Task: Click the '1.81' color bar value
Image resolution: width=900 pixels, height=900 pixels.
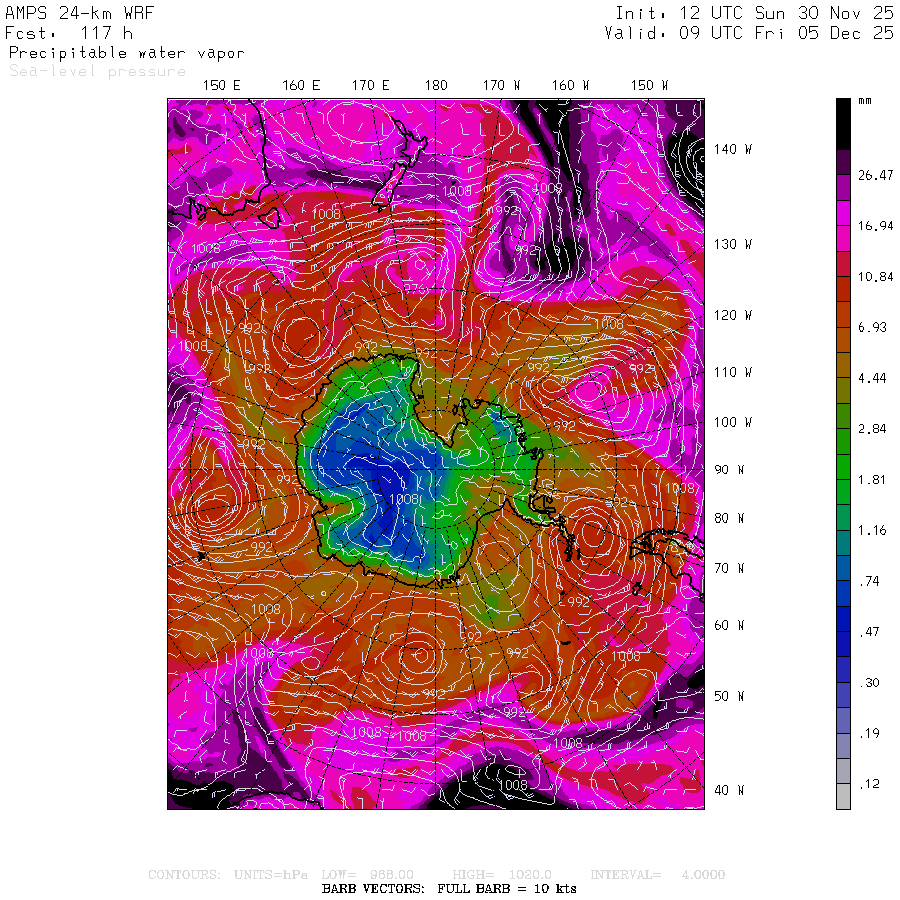Action: point(872,480)
